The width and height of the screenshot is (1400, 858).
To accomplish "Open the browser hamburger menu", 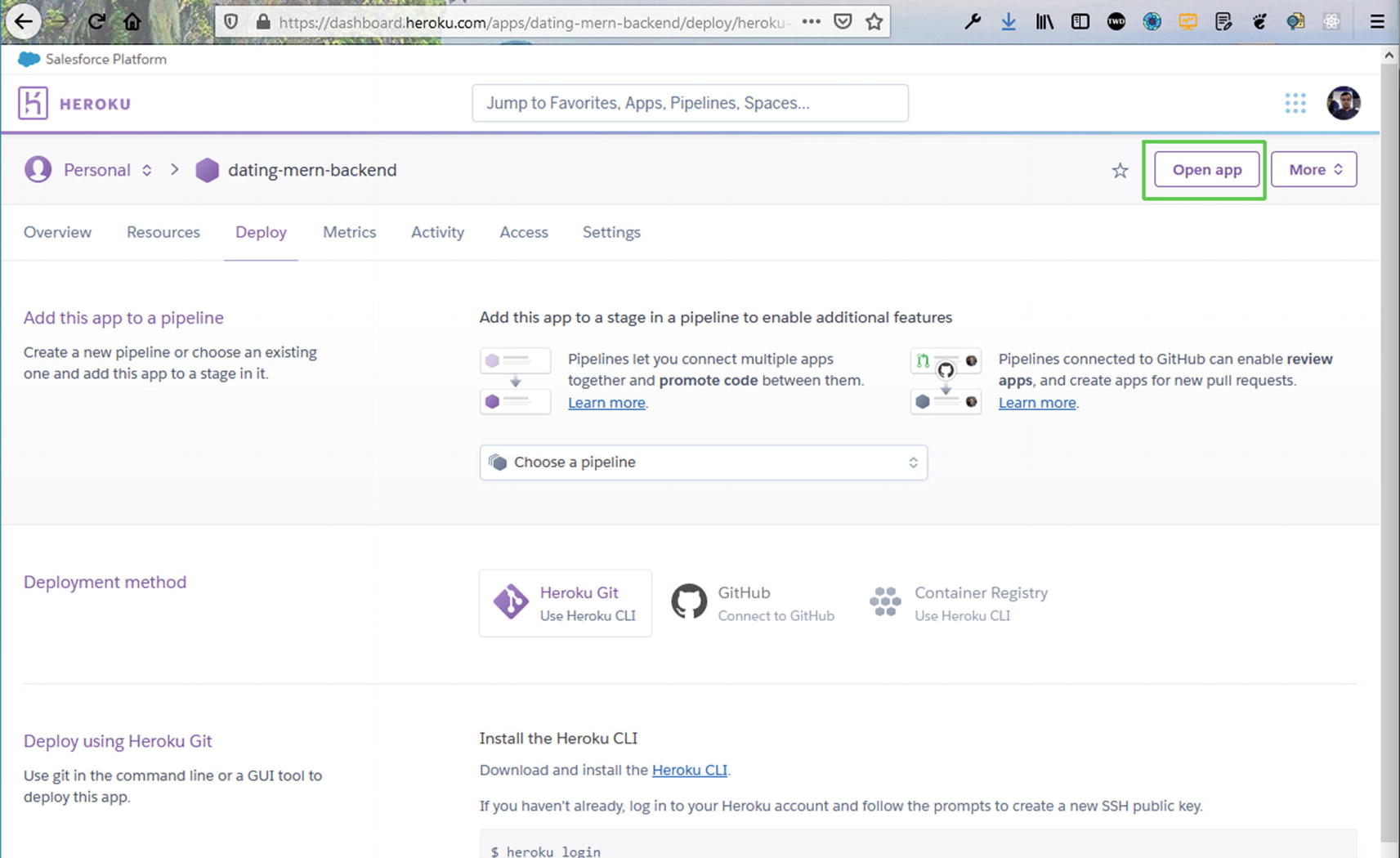I will (1377, 22).
